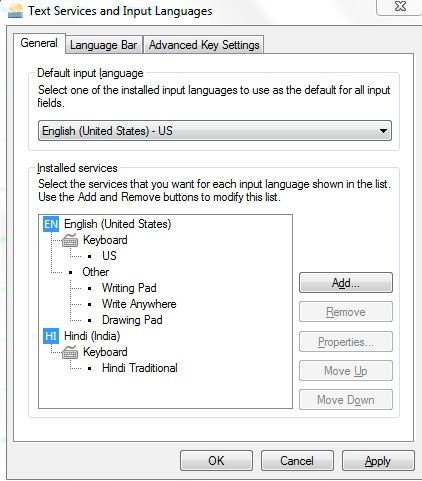Click the Move Down button

pos(346,400)
